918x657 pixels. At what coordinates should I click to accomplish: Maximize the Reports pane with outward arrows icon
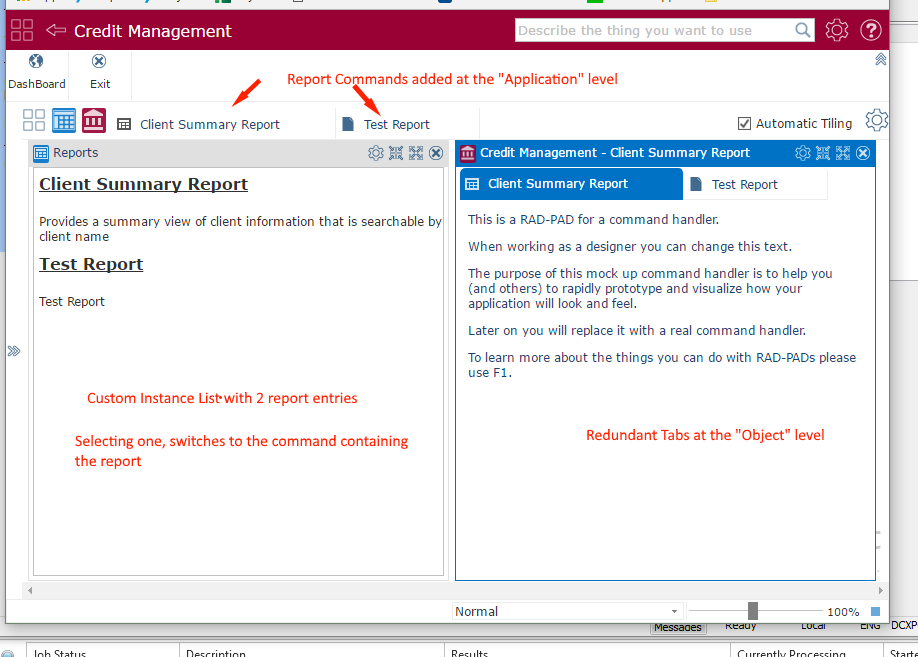click(x=416, y=153)
